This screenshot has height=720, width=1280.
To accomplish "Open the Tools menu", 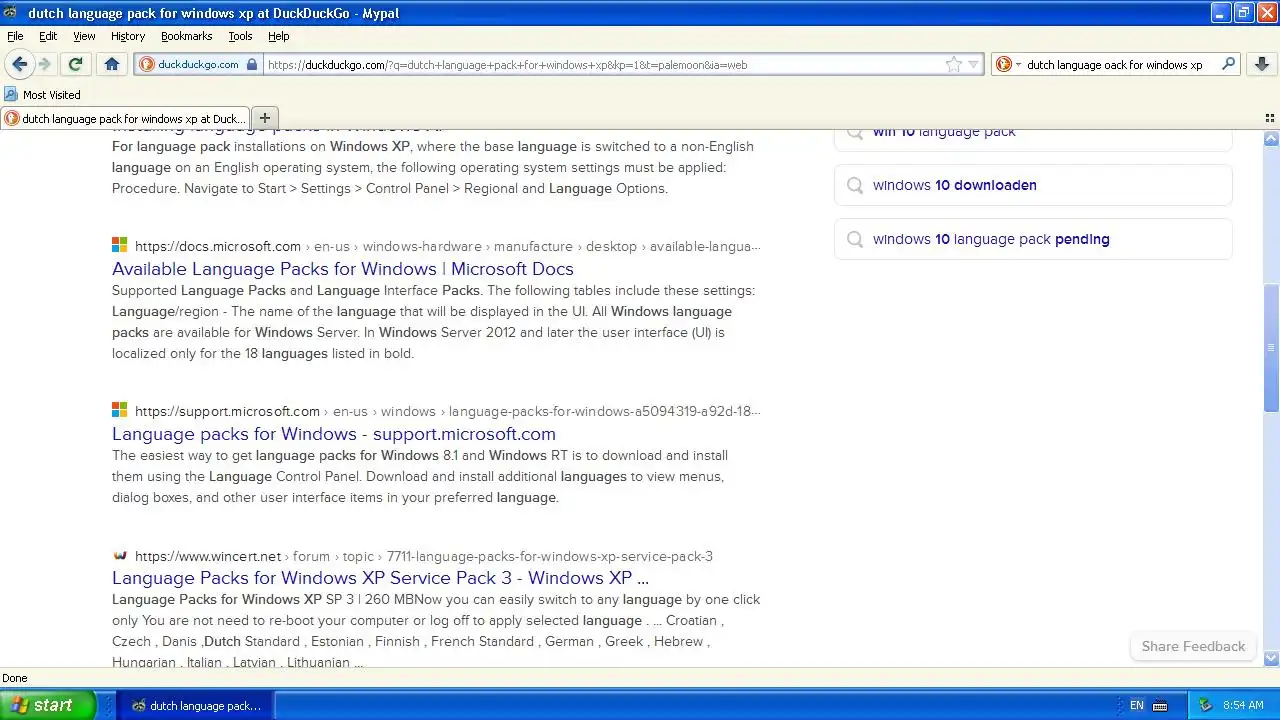I will pos(240,36).
